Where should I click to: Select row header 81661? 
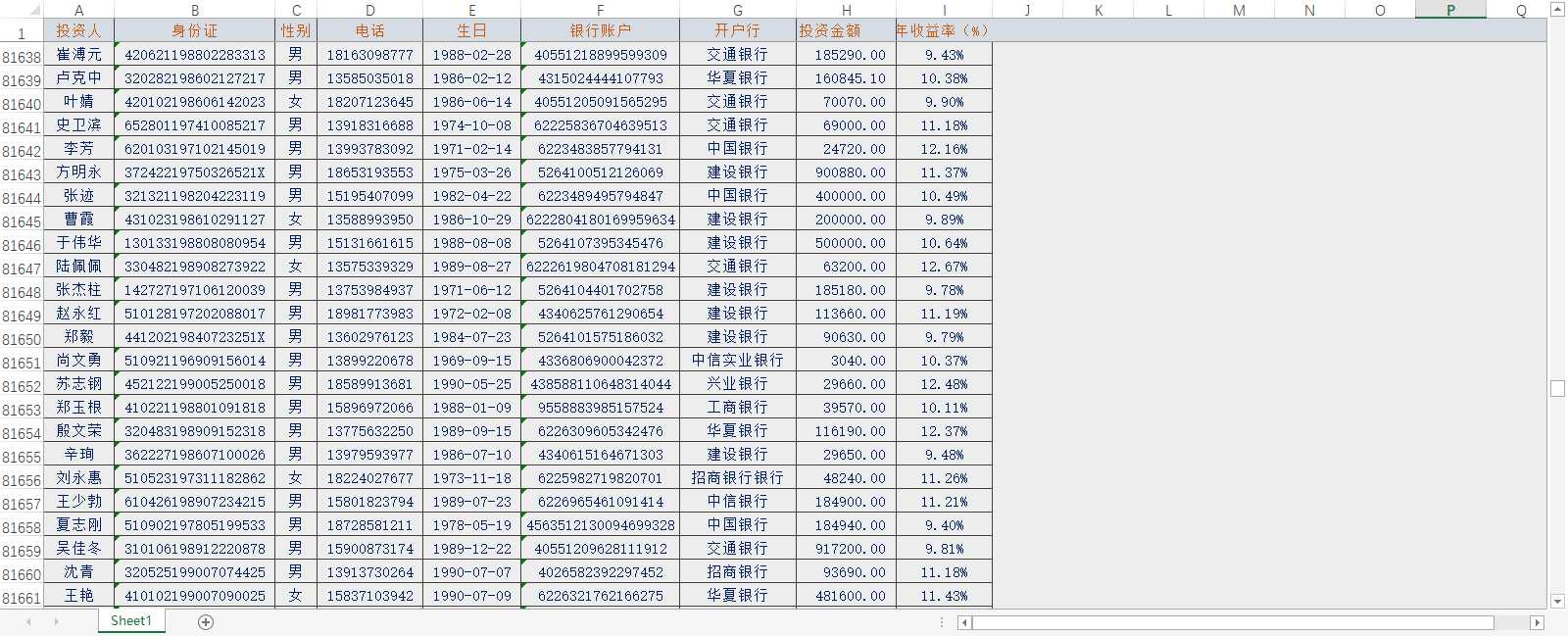(x=22, y=598)
